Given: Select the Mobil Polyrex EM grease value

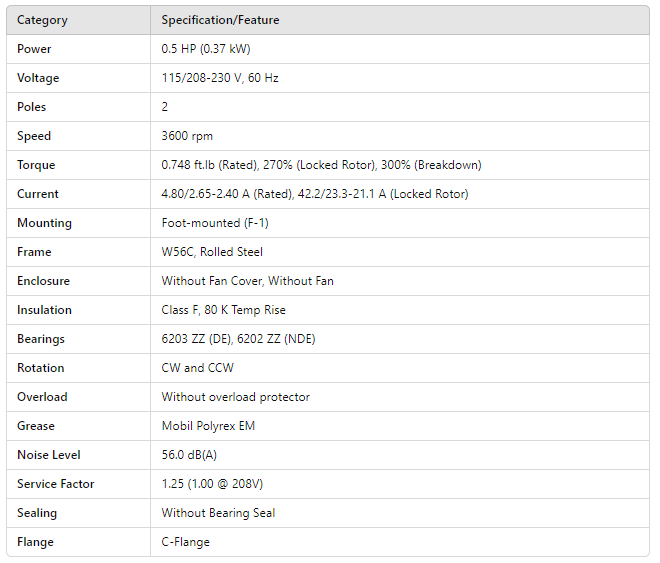Looking at the screenshot, I should (x=208, y=426).
